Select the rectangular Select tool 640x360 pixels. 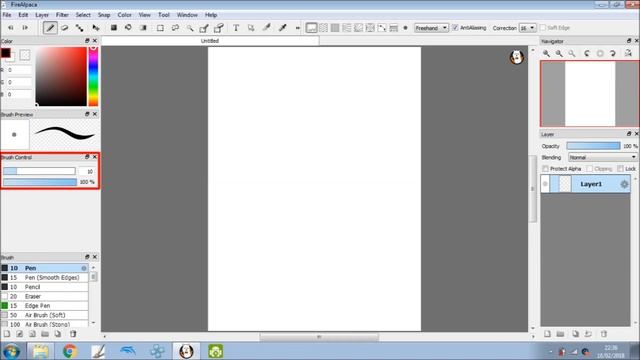coord(160,28)
